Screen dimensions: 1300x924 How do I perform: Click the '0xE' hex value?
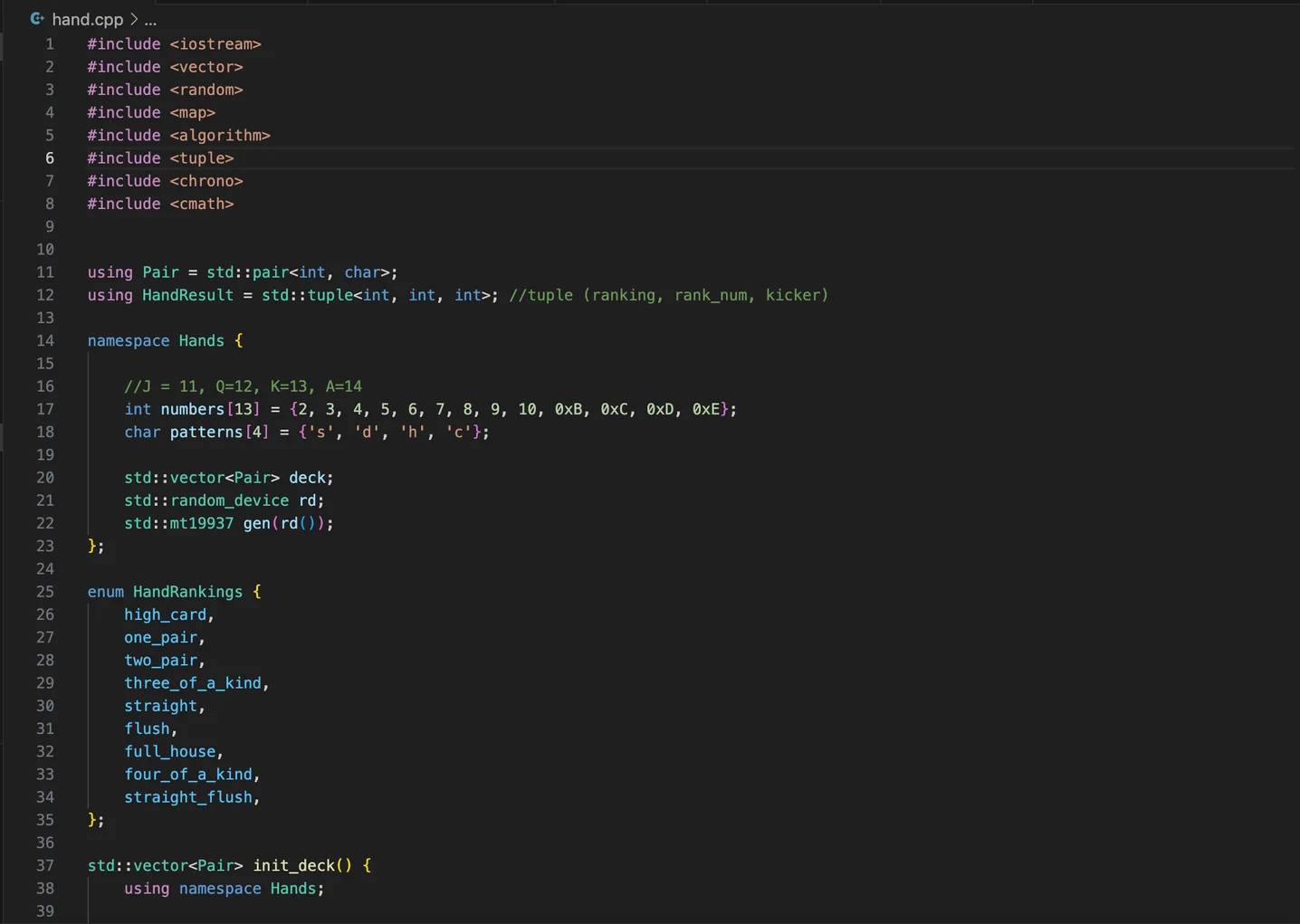[706, 409]
